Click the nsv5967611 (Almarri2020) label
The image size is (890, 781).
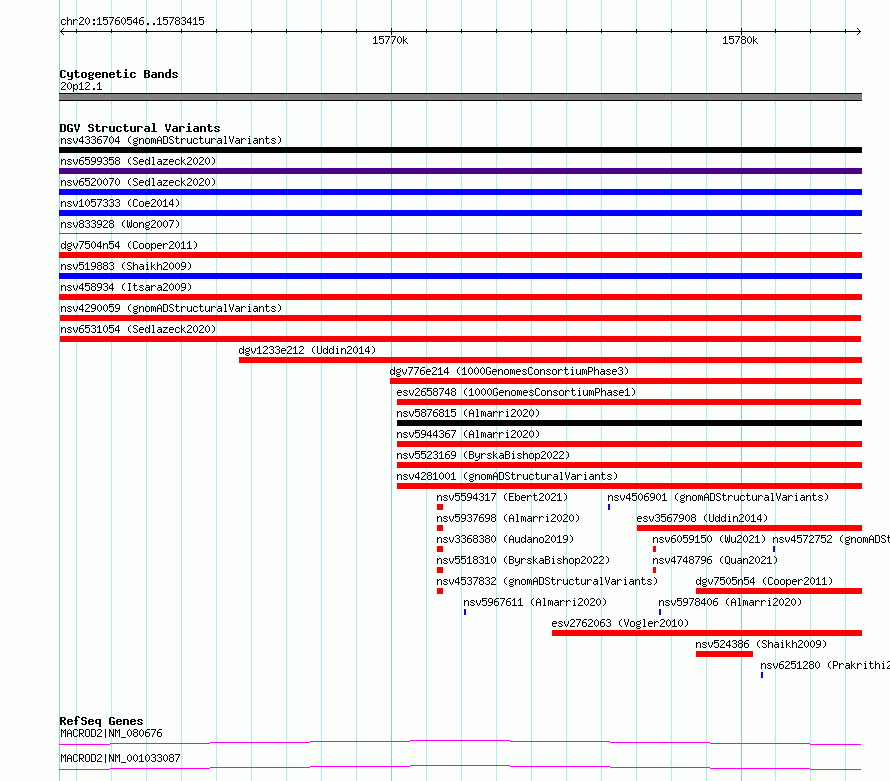[x=535, y=602]
